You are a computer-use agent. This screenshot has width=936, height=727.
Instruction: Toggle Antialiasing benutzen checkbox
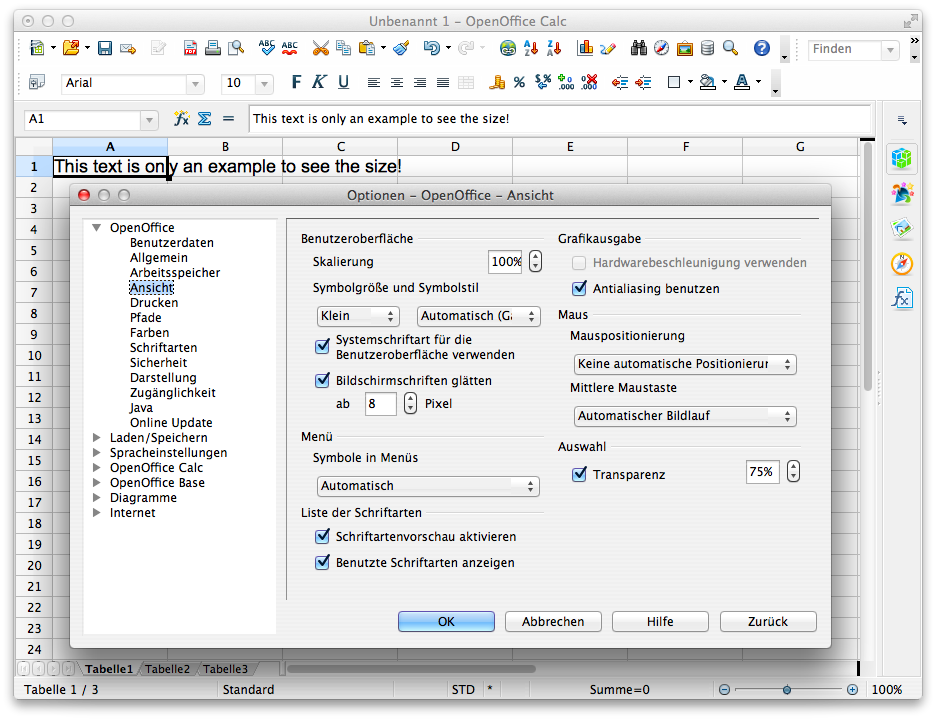(x=579, y=289)
